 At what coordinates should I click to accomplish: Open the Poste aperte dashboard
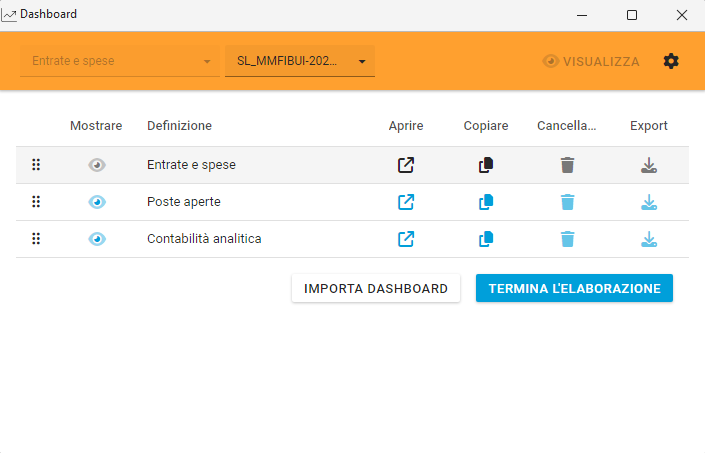406,202
